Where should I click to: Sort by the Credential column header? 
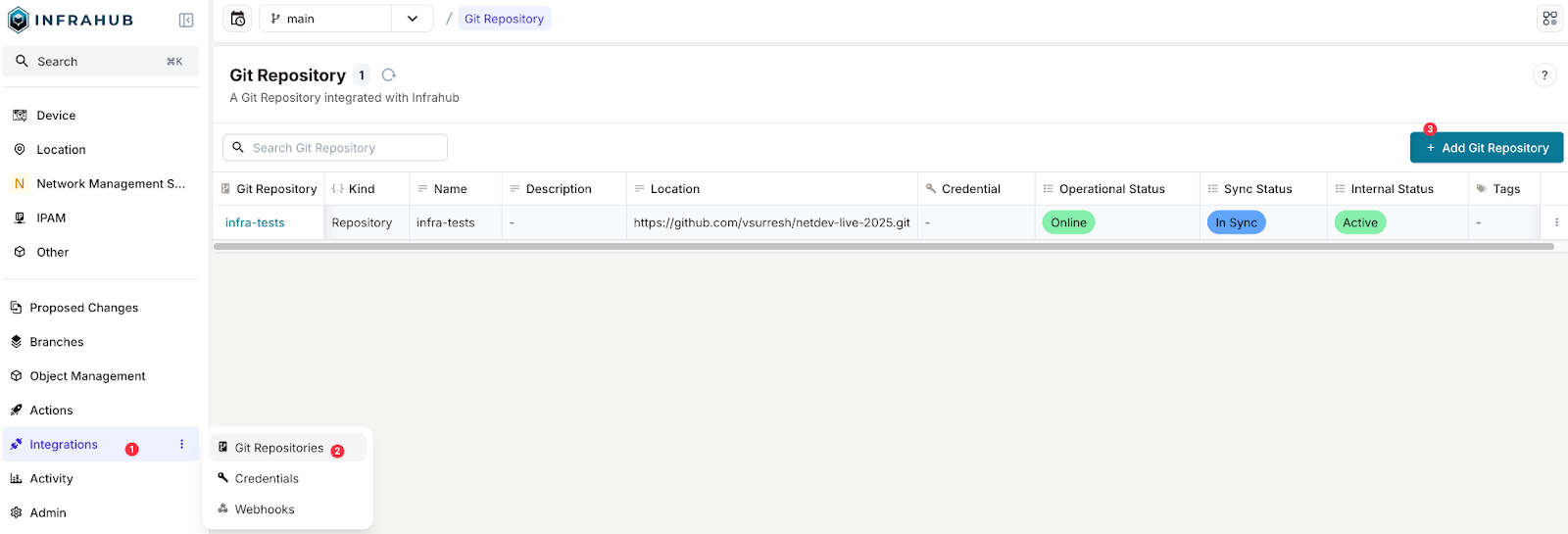[976, 189]
